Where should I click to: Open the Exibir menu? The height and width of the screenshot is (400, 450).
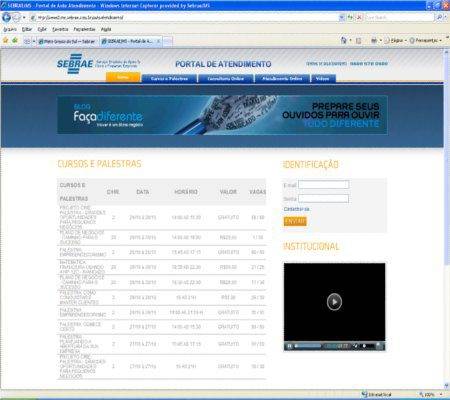[42, 29]
